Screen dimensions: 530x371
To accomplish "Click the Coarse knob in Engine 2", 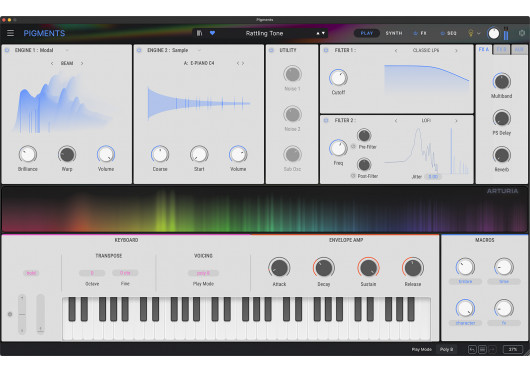I will tap(160, 154).
